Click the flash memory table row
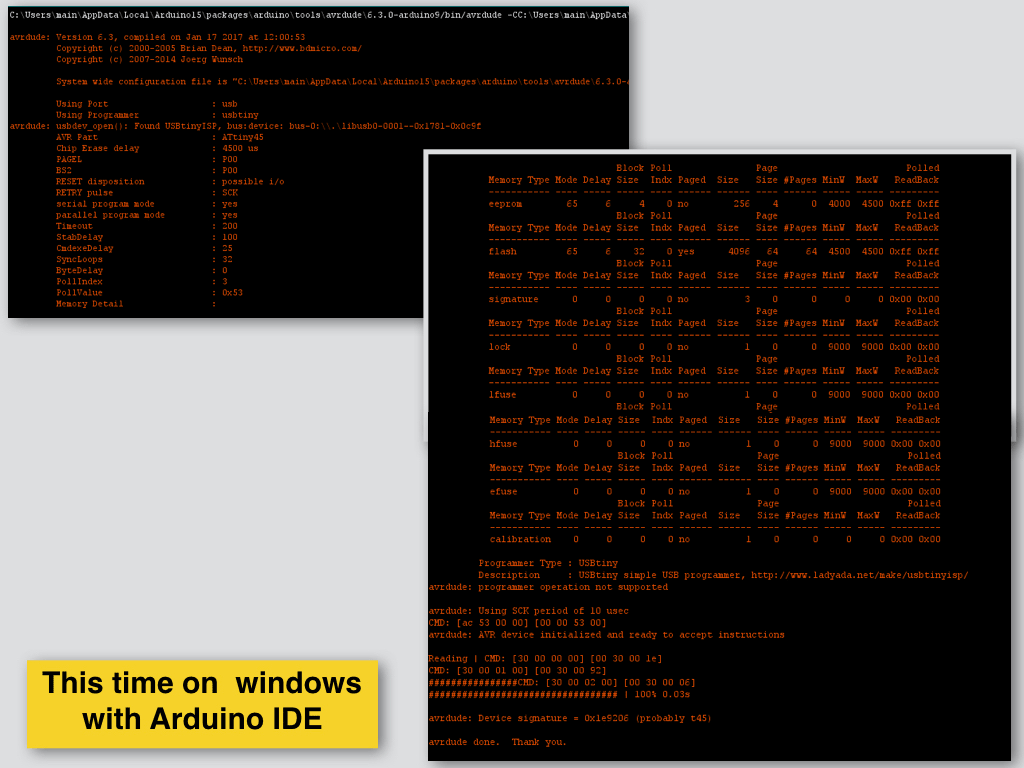Image resolution: width=1024 pixels, height=768 pixels. click(x=714, y=251)
